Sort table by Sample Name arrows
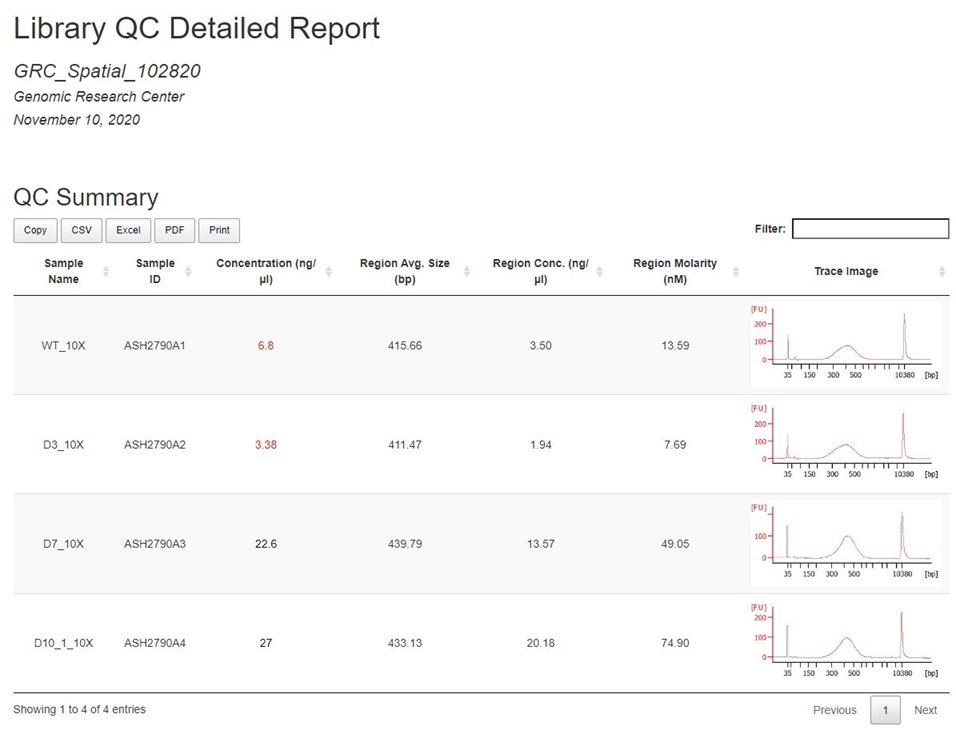The width and height of the screenshot is (956, 738). [x=106, y=272]
